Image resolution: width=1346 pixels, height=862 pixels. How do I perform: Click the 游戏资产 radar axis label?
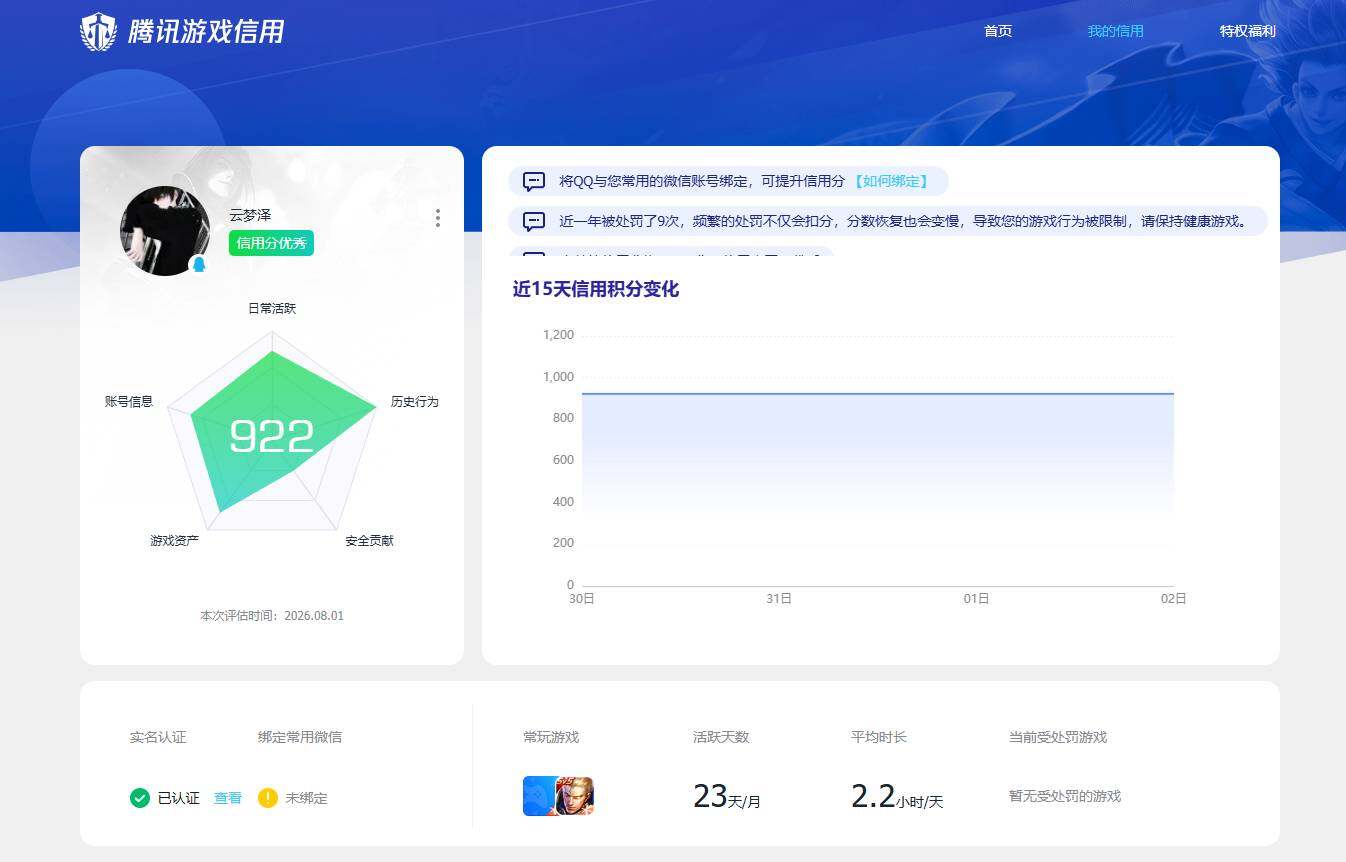click(175, 540)
